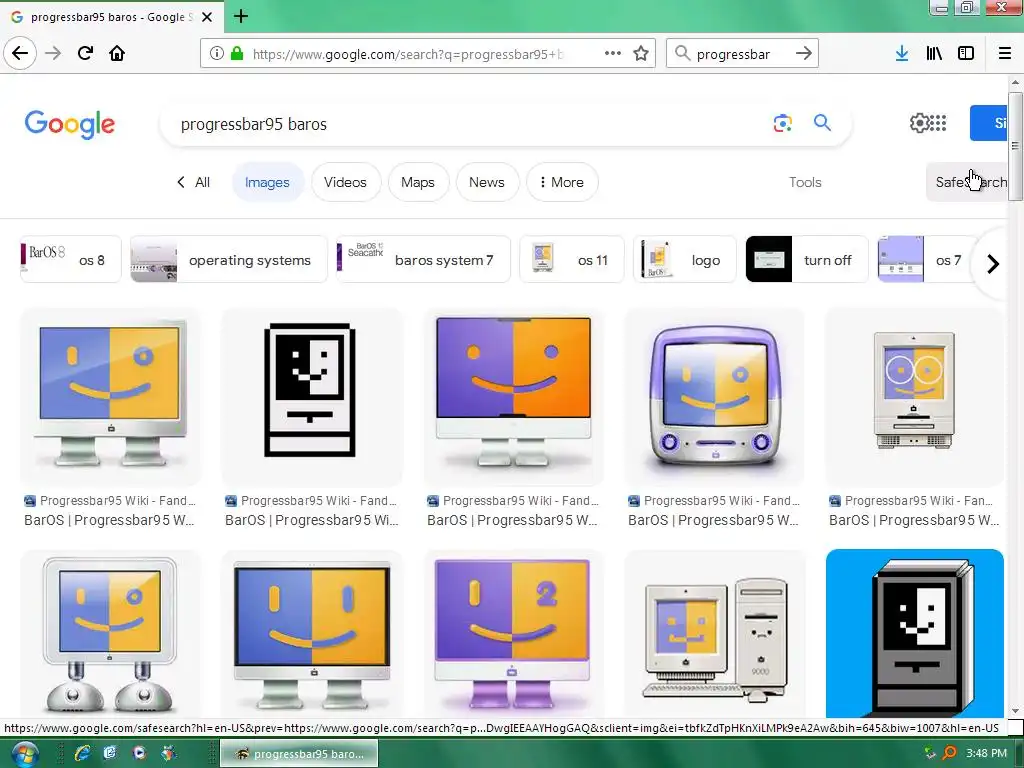Launch Internet Explorer from taskbar
Screen dimensions: 1024x768
82,754
